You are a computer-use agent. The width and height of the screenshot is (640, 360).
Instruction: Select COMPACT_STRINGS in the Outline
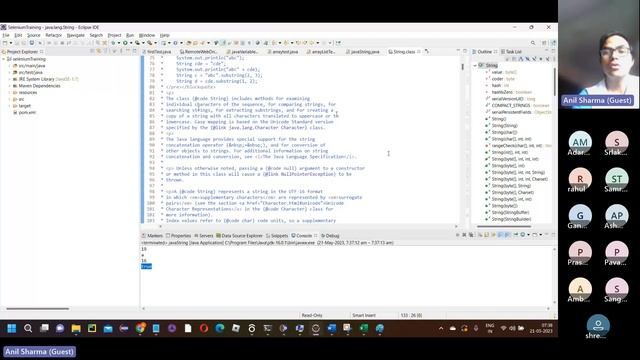pyautogui.click(x=511, y=105)
